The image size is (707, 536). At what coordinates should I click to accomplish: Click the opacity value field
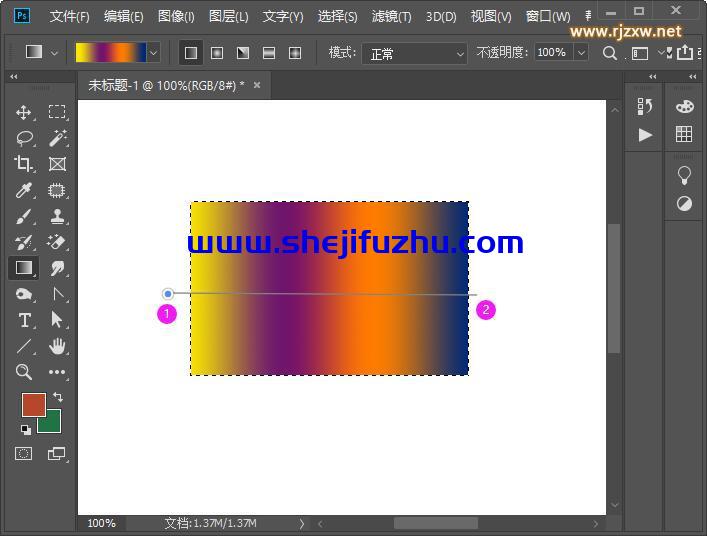[554, 53]
